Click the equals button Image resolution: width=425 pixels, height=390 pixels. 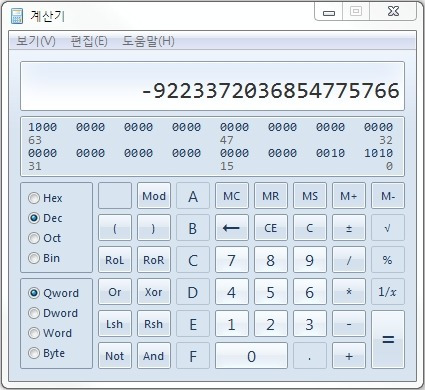pos(388,339)
